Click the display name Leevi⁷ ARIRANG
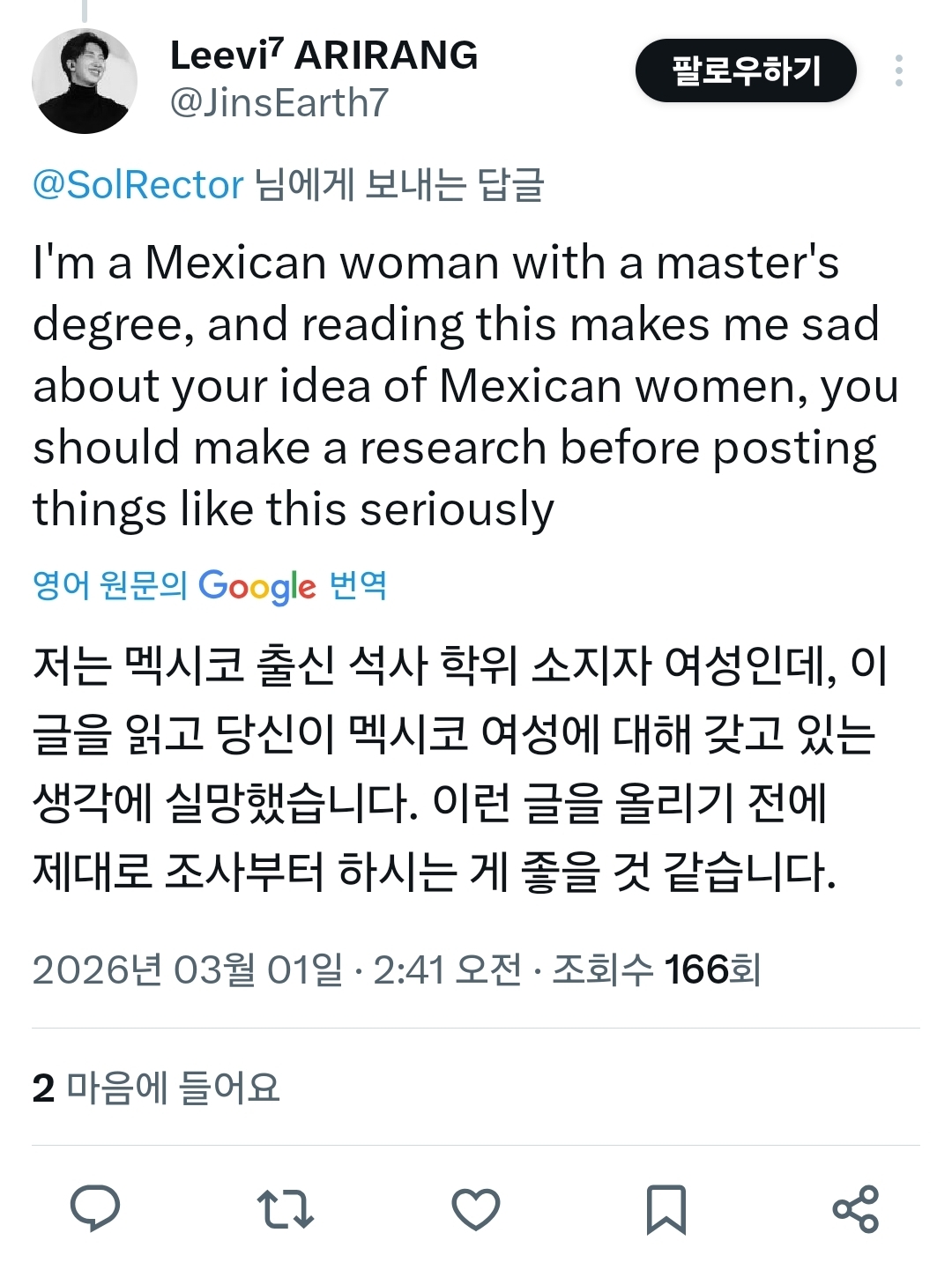952x1270 pixels. (324, 56)
